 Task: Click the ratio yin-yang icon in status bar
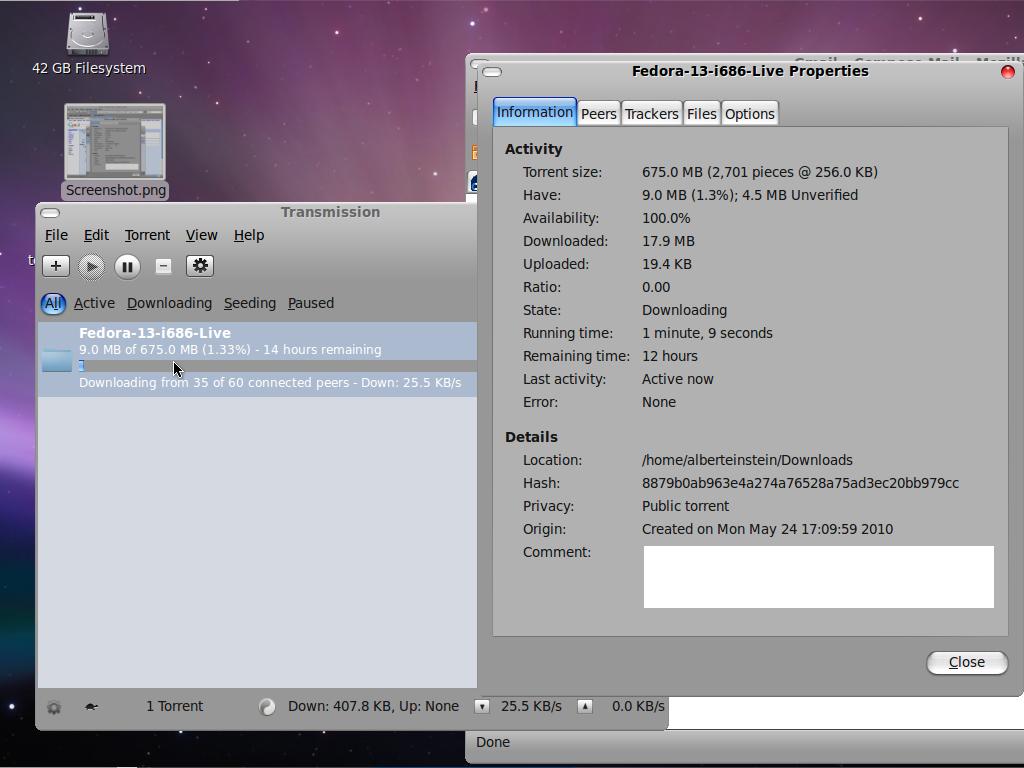coord(266,707)
